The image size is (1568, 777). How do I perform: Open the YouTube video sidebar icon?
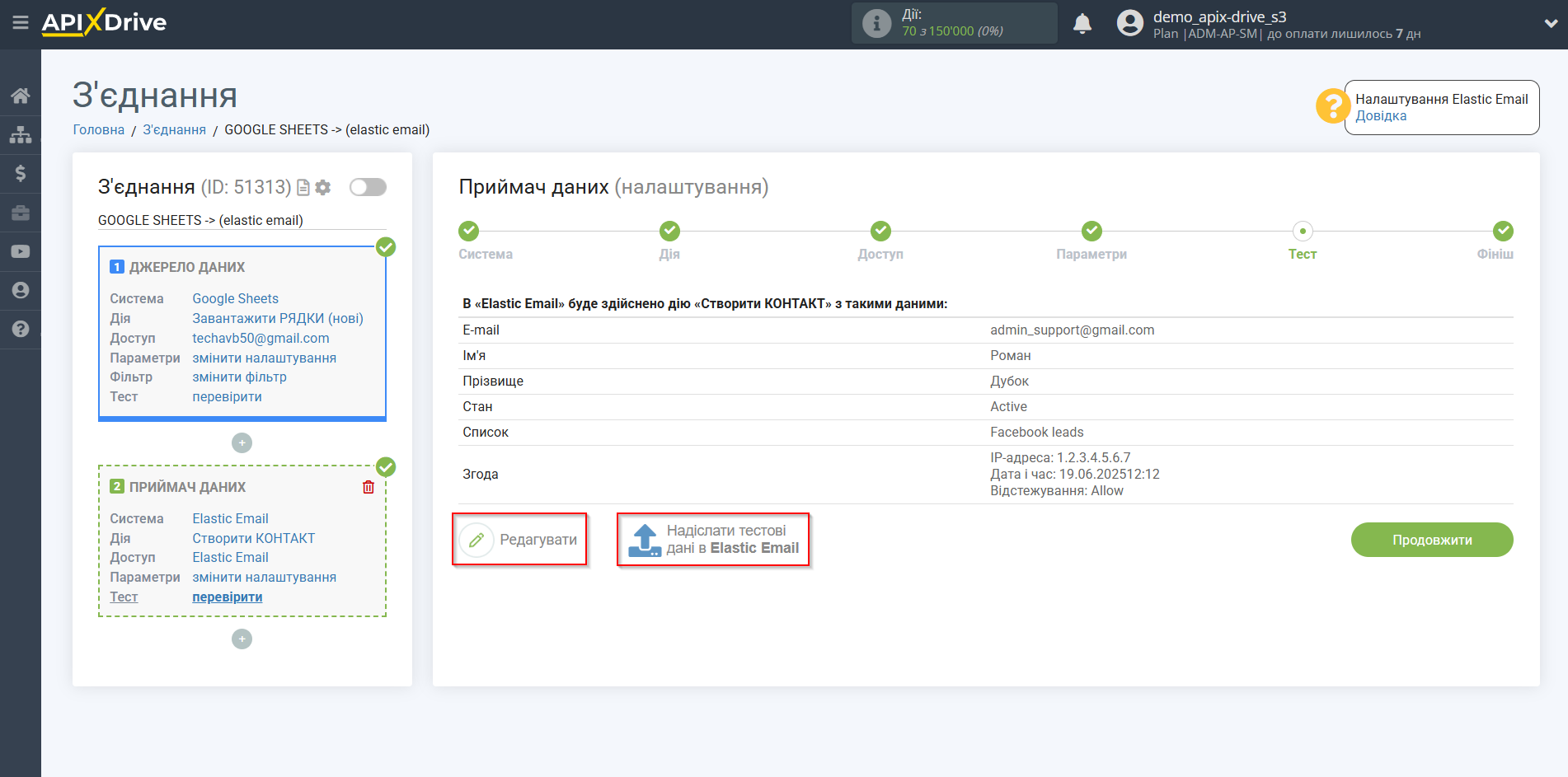click(x=21, y=251)
